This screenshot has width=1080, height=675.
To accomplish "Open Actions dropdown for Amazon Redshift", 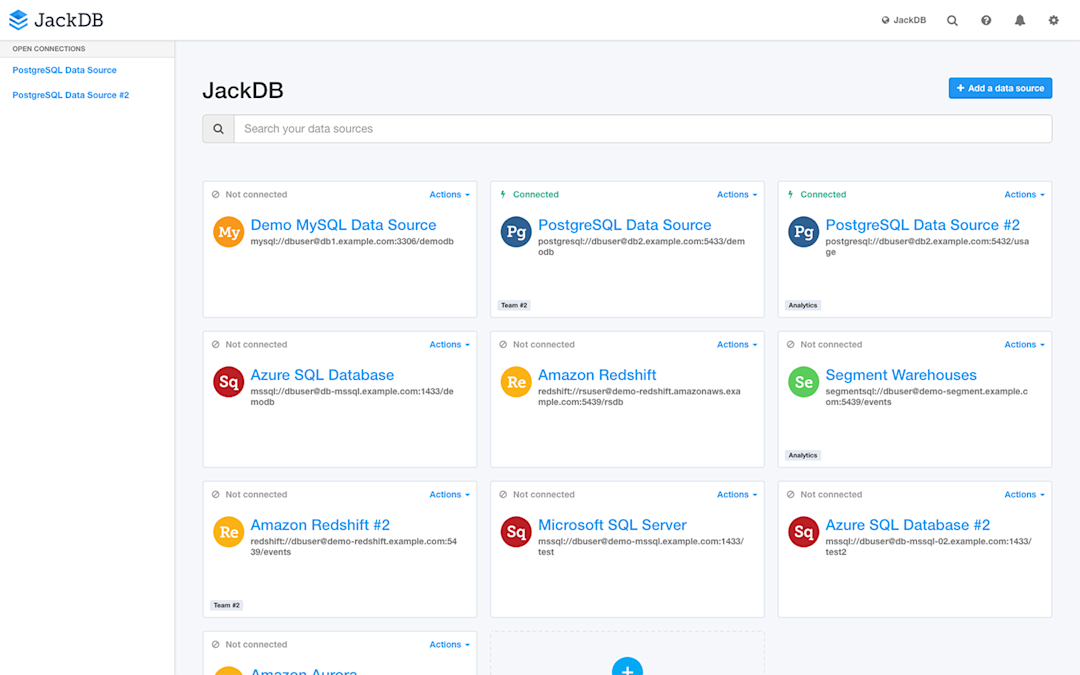I will (x=736, y=345).
